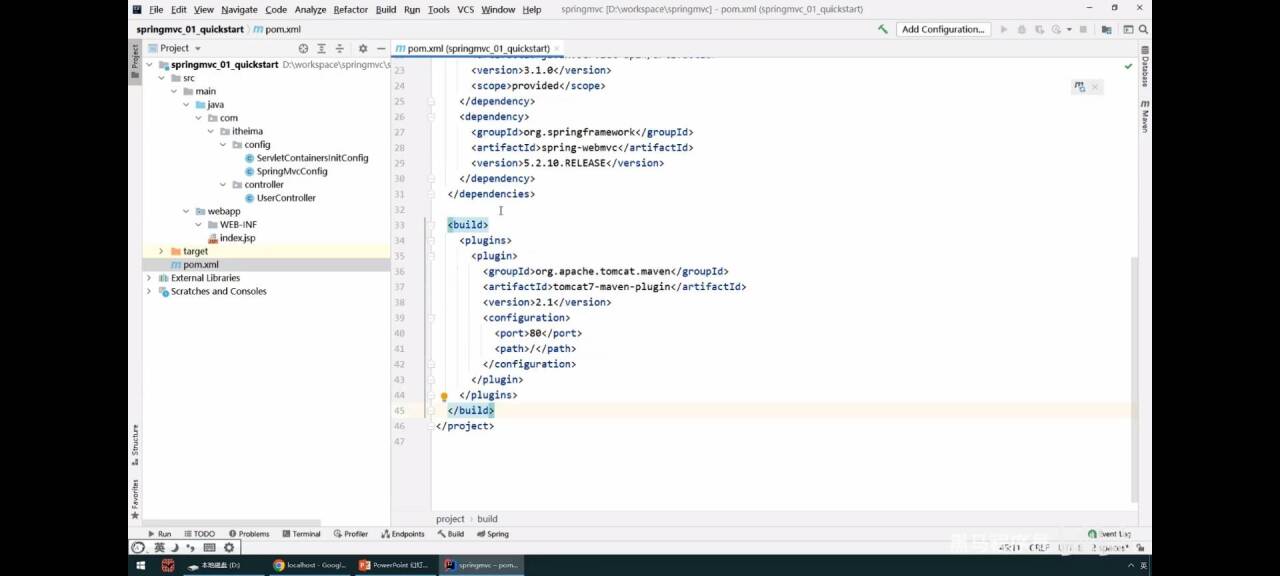Viewport: 1280px width, 576px height.
Task: Open the Database side panel
Action: tap(1145, 66)
